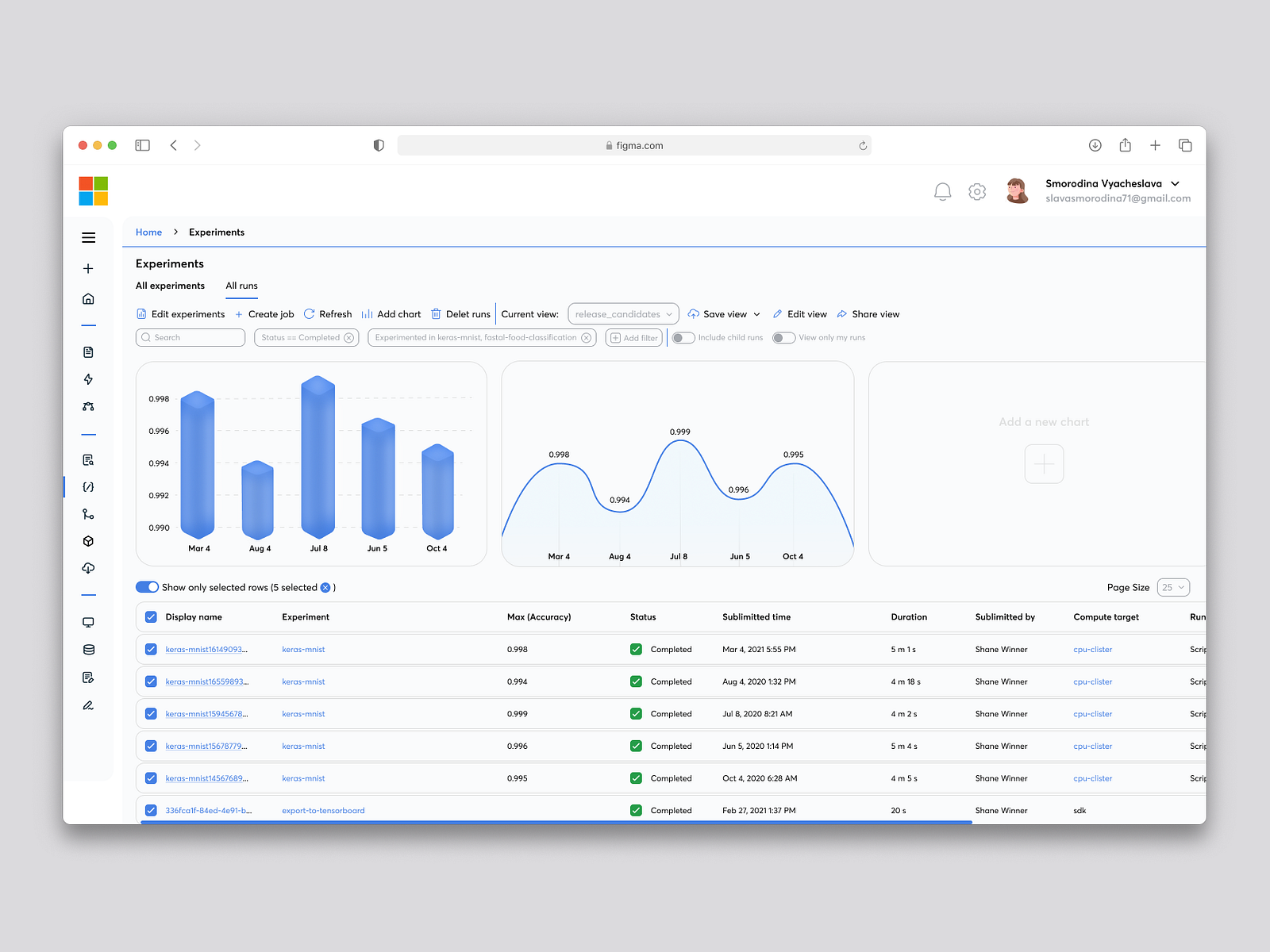Disable Show only selected rows toggle
This screenshot has width=1270, height=952.
click(x=148, y=587)
